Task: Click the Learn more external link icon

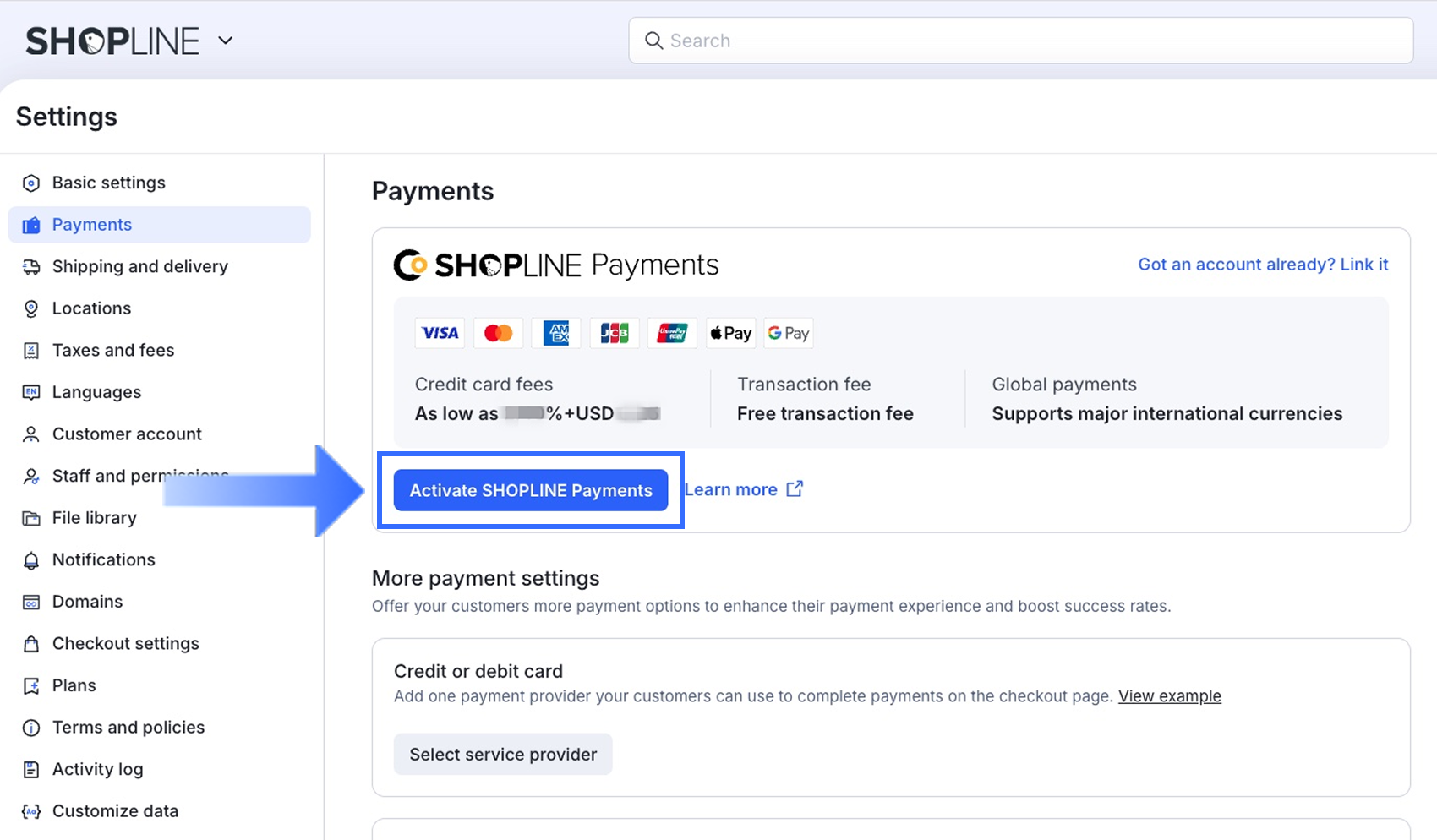Action: click(795, 489)
